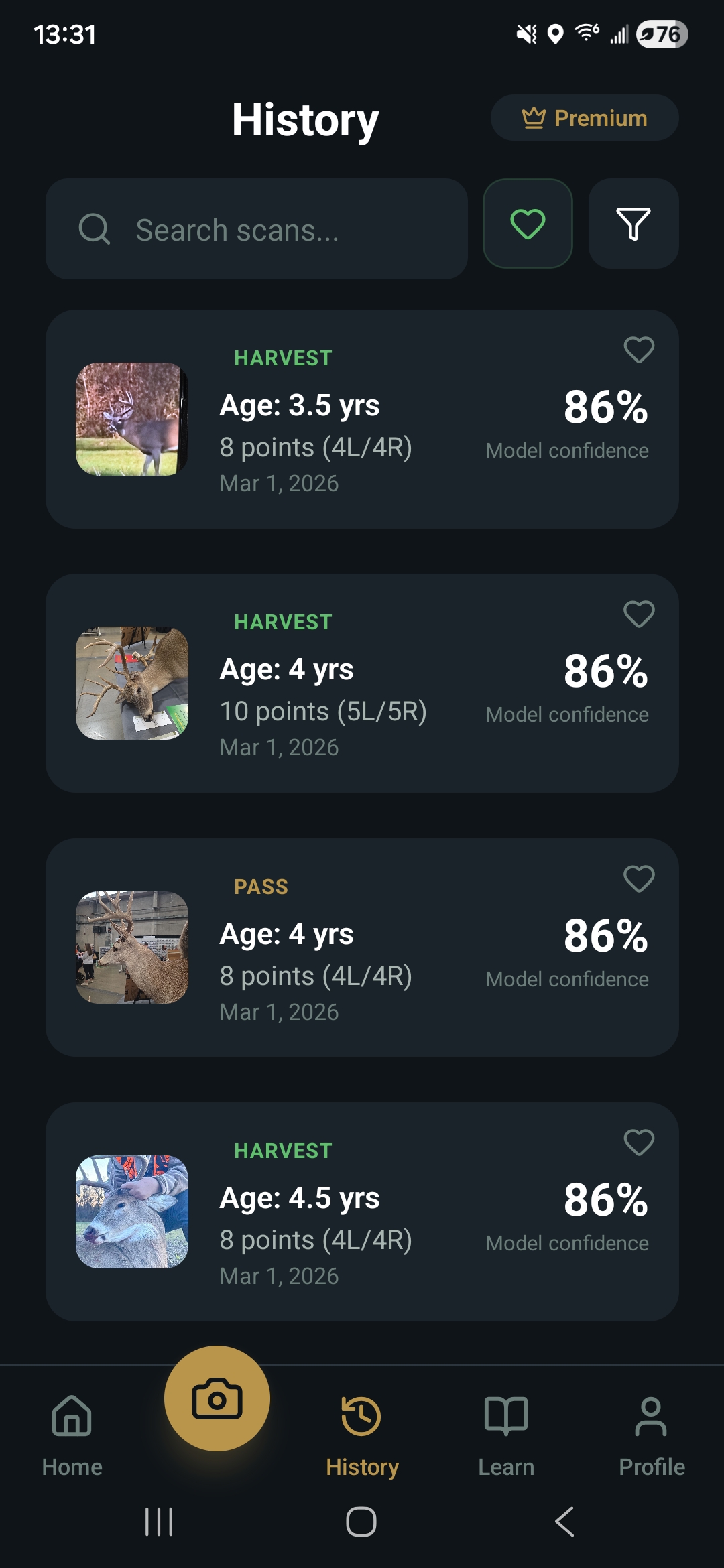Open the PASS deer mount thumbnail
Image resolution: width=724 pixels, height=1568 pixels.
coord(132,948)
